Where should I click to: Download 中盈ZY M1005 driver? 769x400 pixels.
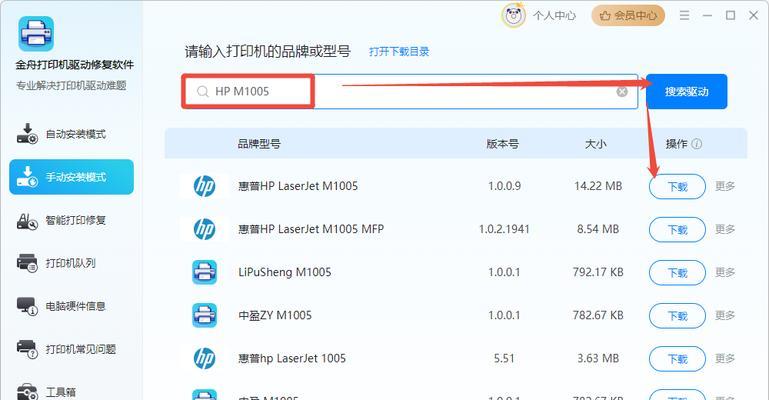pos(677,316)
